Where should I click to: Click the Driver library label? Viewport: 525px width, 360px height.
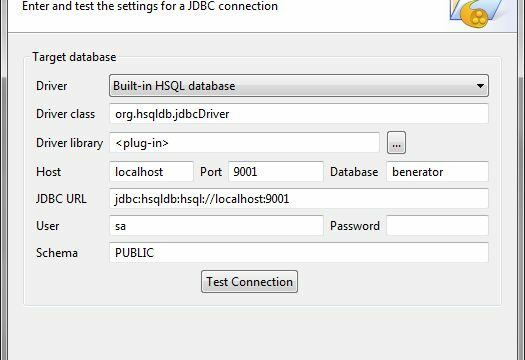pos(70,143)
